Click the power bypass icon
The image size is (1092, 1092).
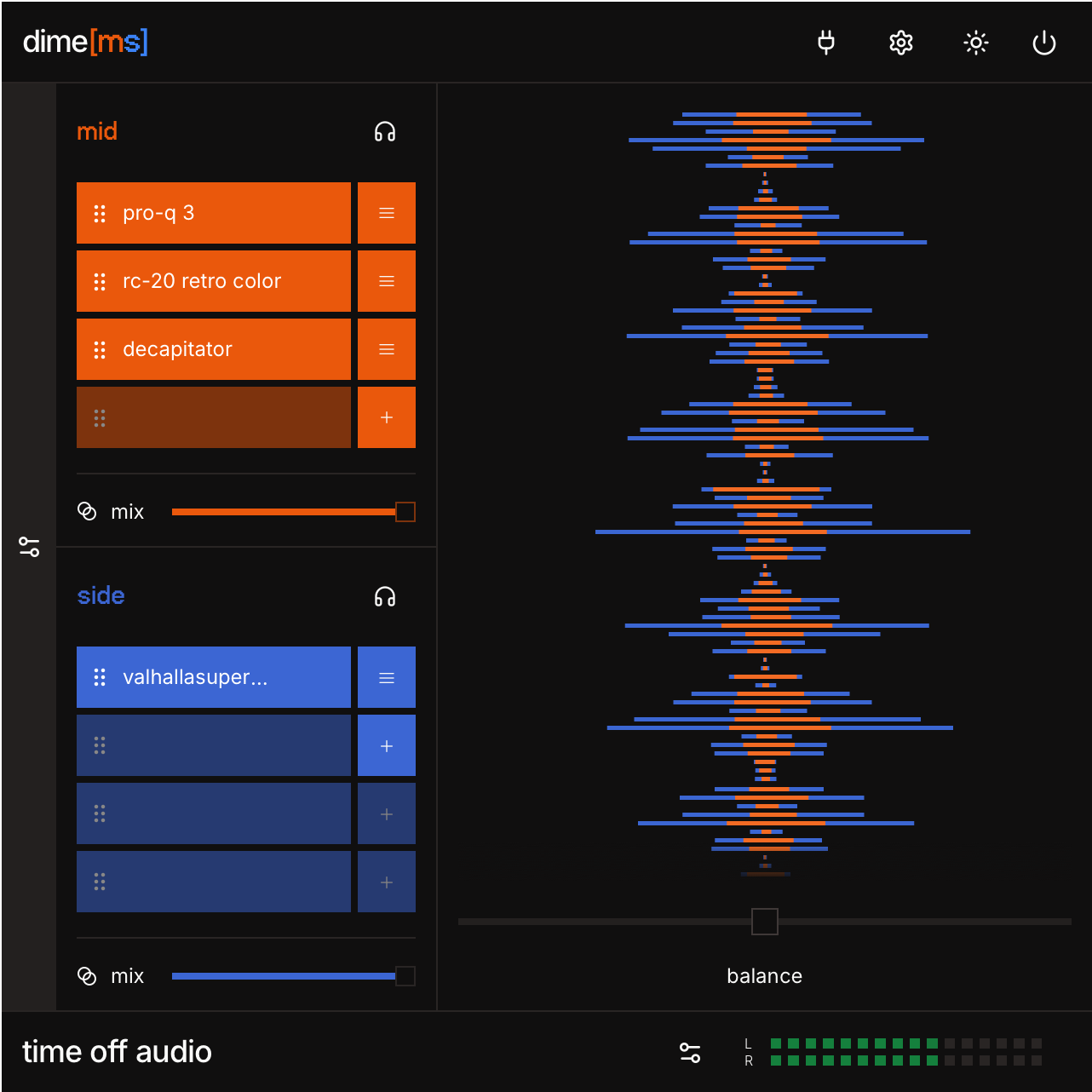1043,43
